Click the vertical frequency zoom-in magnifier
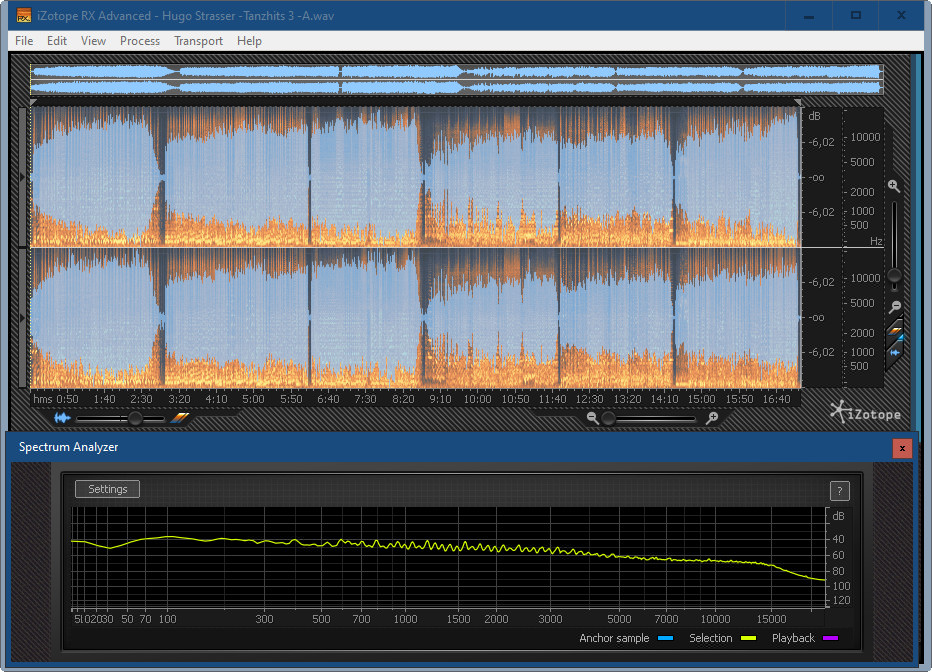 click(894, 186)
